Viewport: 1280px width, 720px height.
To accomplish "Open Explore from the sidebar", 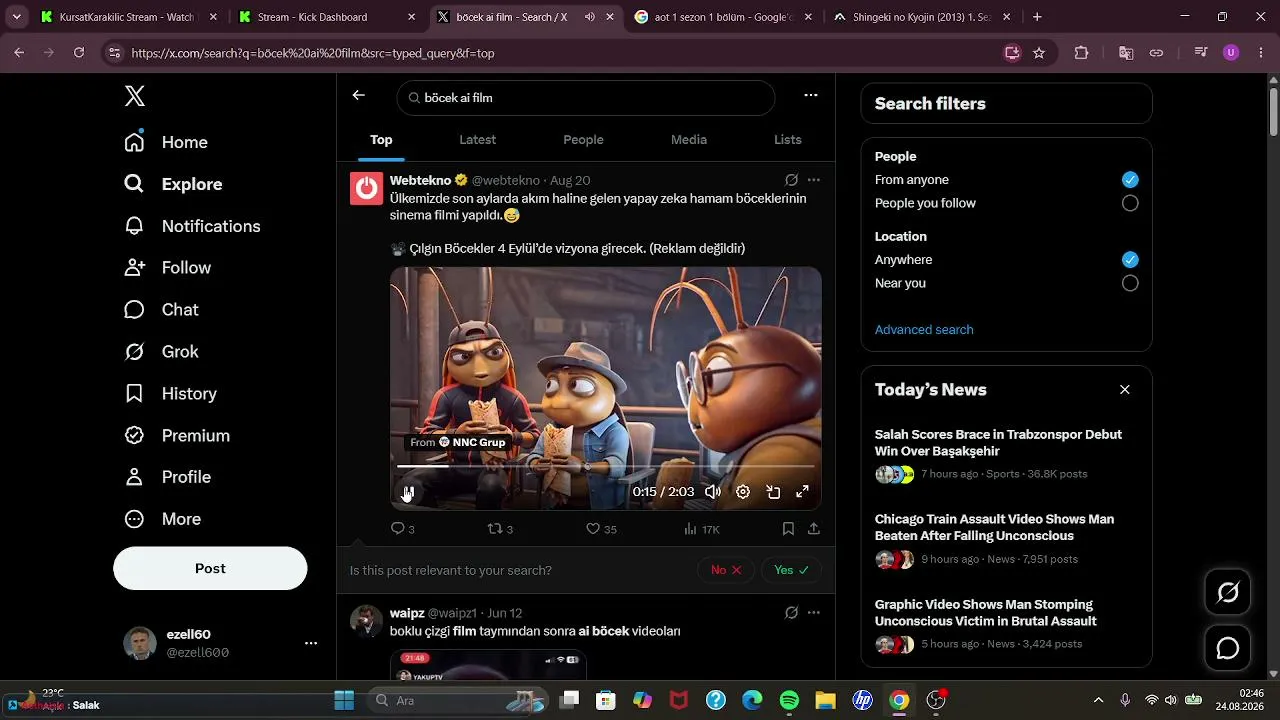I will pyautogui.click(x=173, y=184).
